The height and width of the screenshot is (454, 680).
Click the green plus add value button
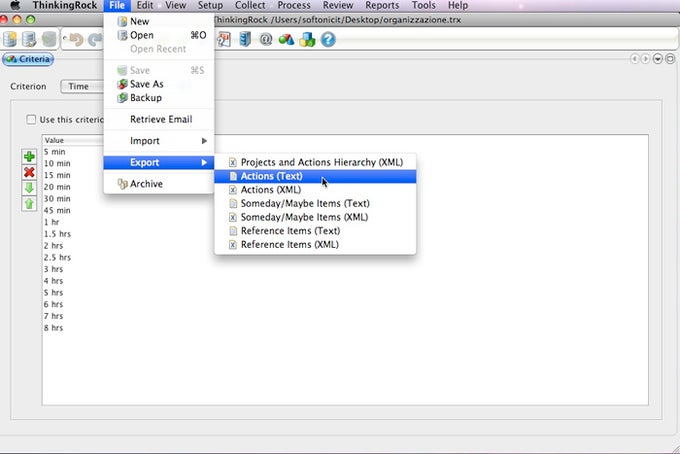[x=29, y=157]
